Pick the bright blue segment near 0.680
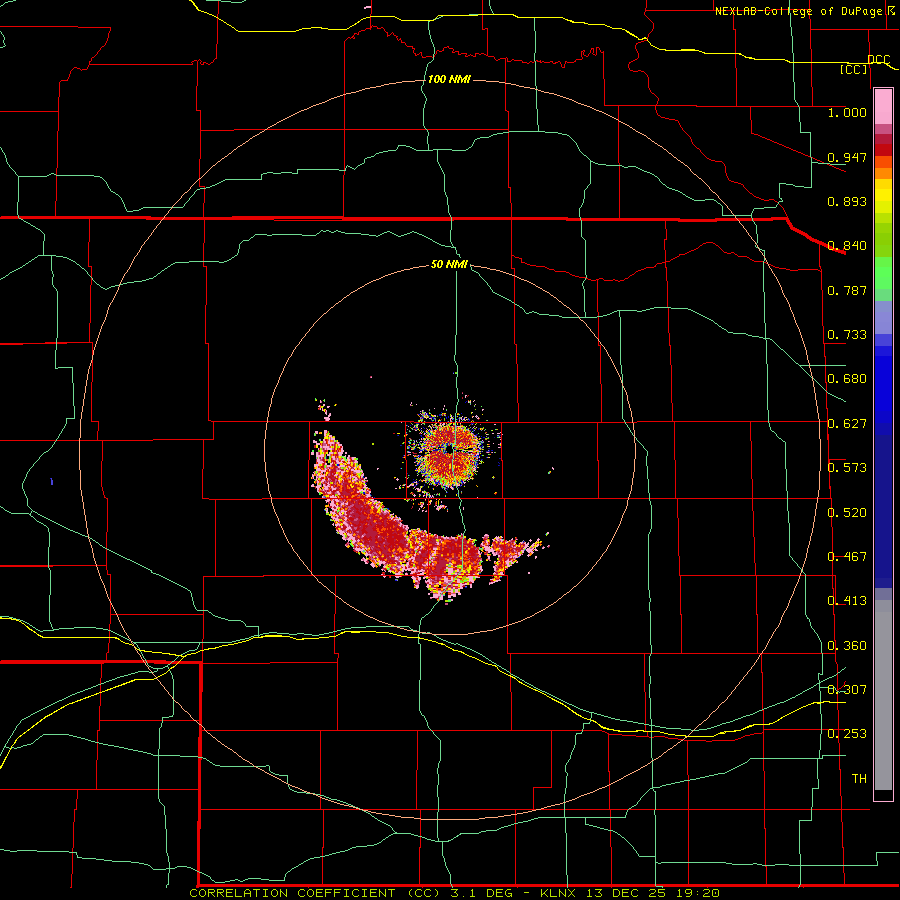Viewport: 900px width, 900px height. tap(883, 385)
